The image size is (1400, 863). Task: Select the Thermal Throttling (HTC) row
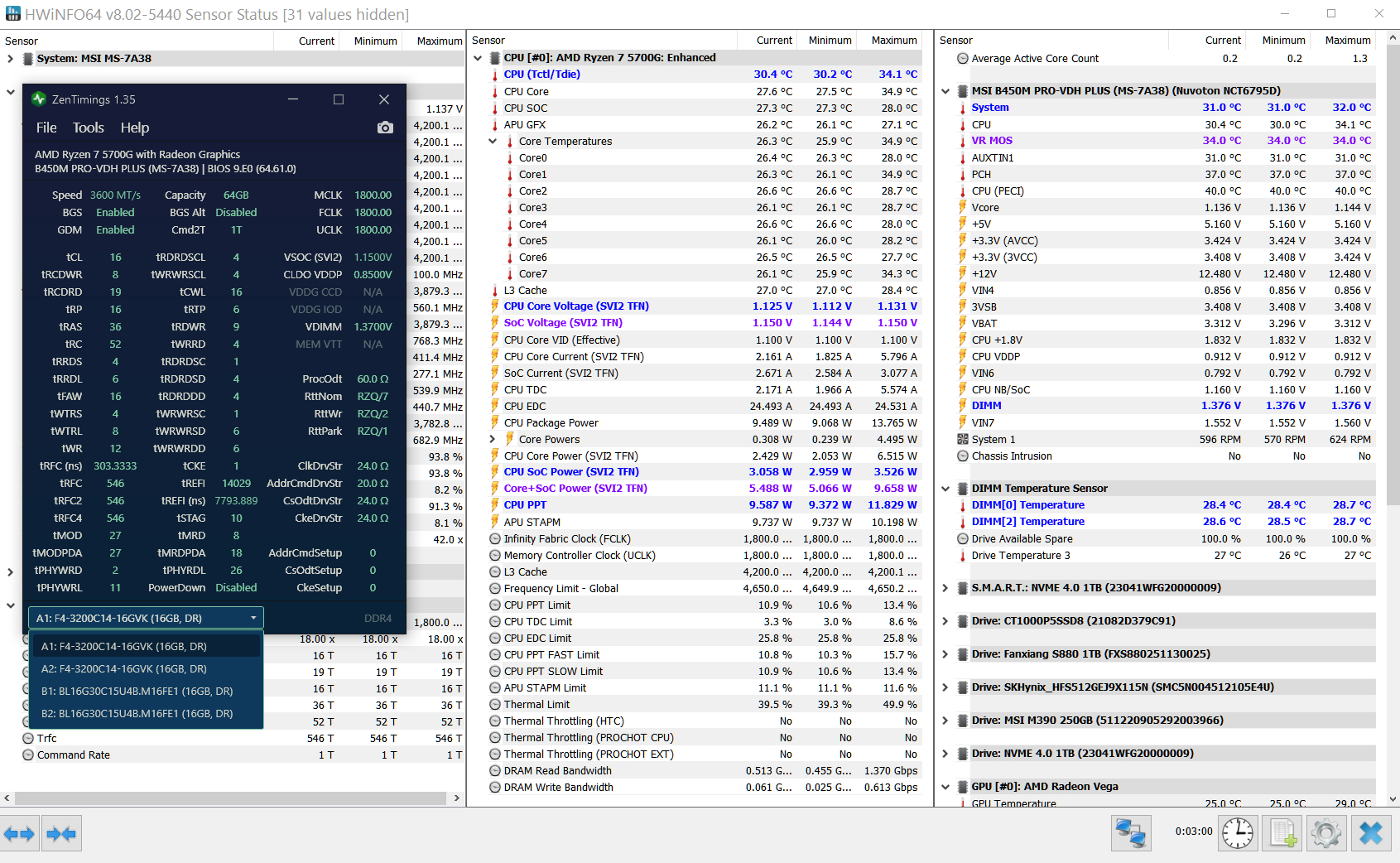(703, 721)
